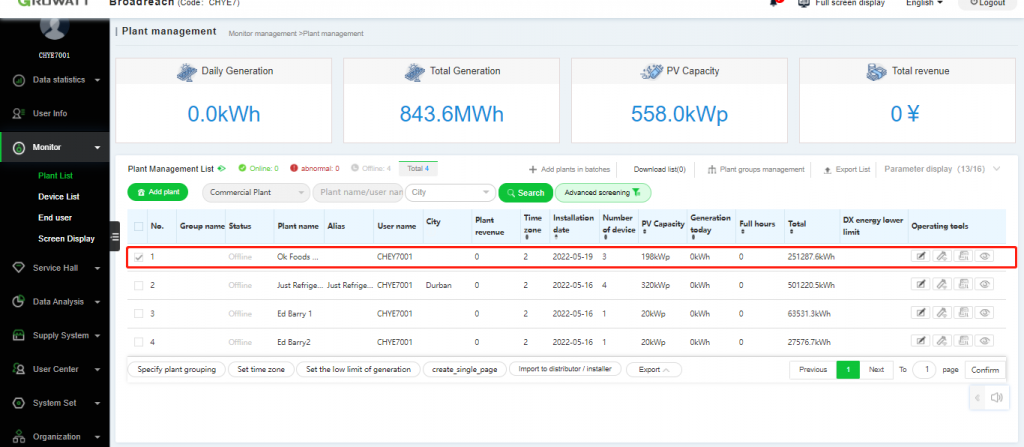
Task: Filter by Online: 0 tab
Action: coord(259,169)
